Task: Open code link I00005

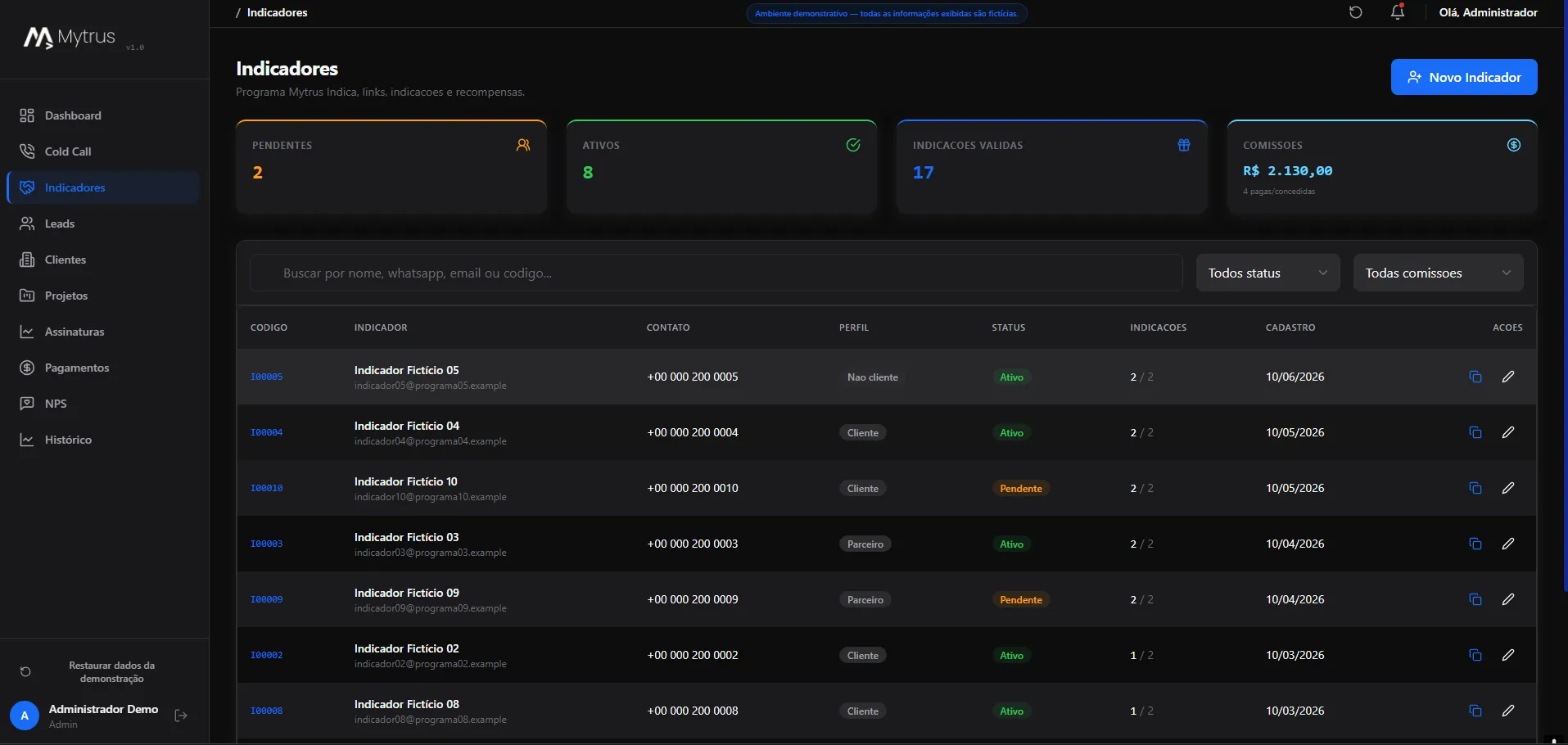Action: (x=266, y=377)
